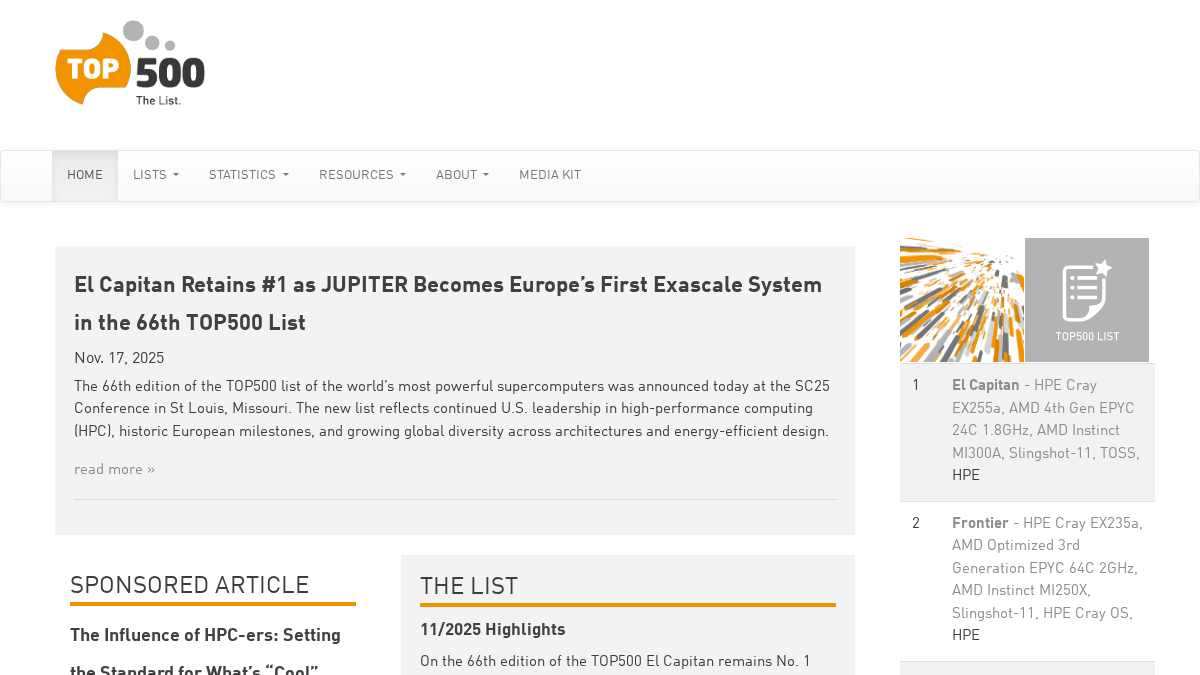
Task: Click HPE vendor under Frontier
Action: coord(966,636)
